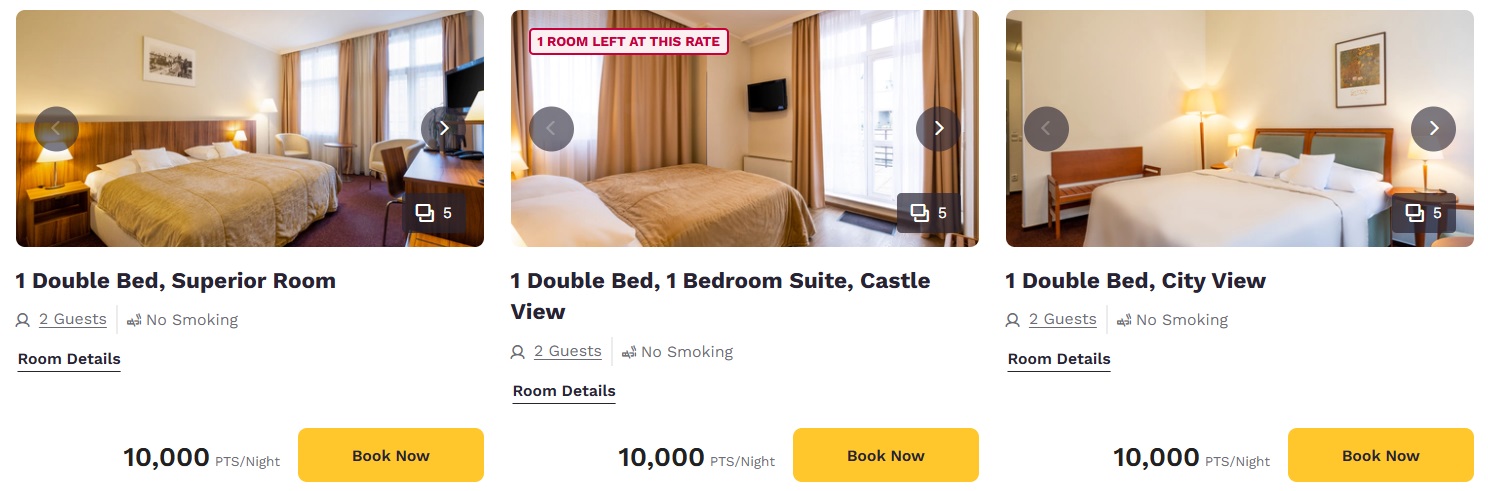Viewport: 1488px width, 491px height.
Task: Advance to next Castle View Suite photo
Action: coord(938,128)
